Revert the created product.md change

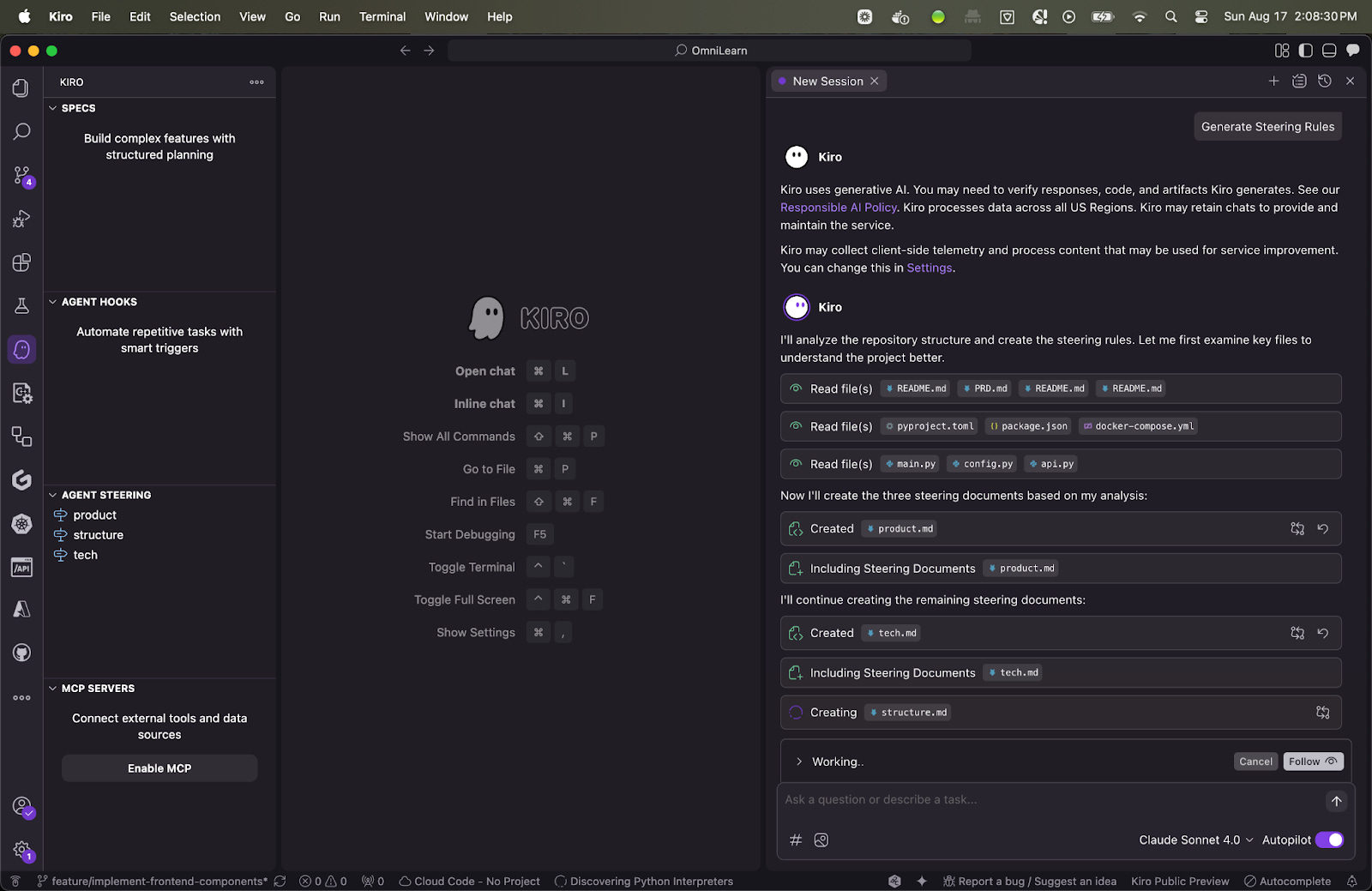click(x=1323, y=529)
